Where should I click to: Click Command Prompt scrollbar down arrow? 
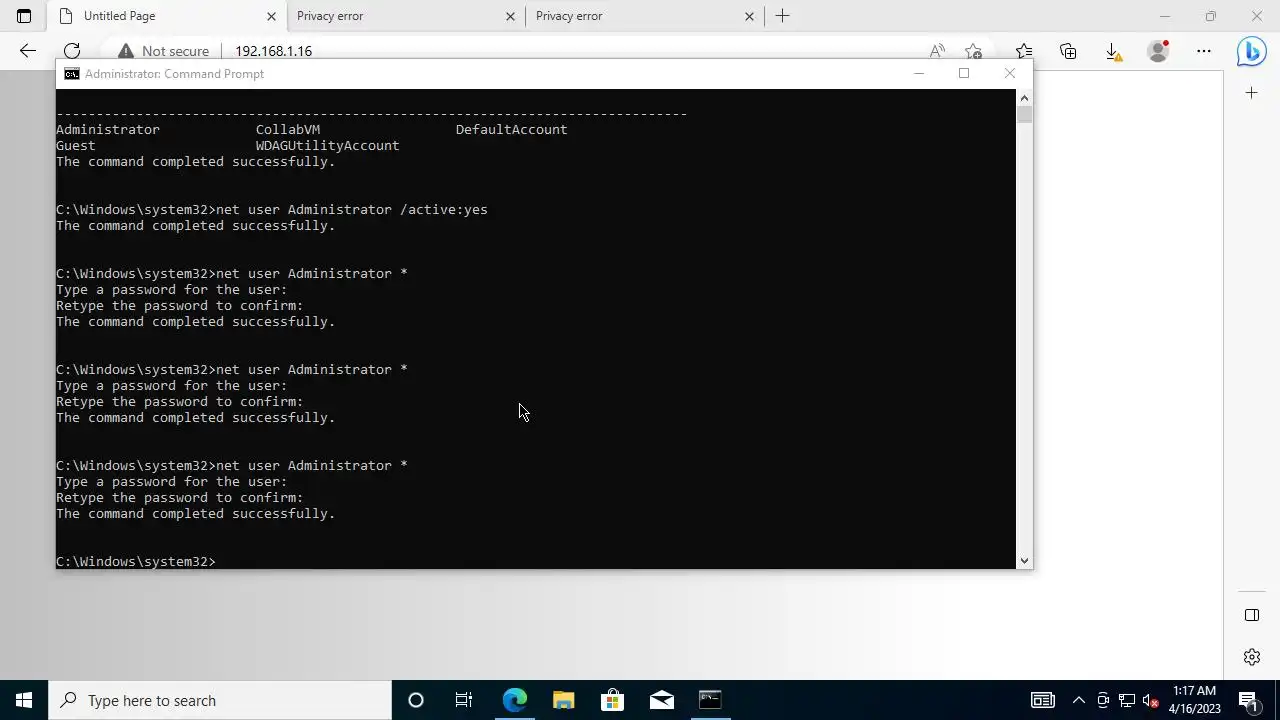(1024, 561)
